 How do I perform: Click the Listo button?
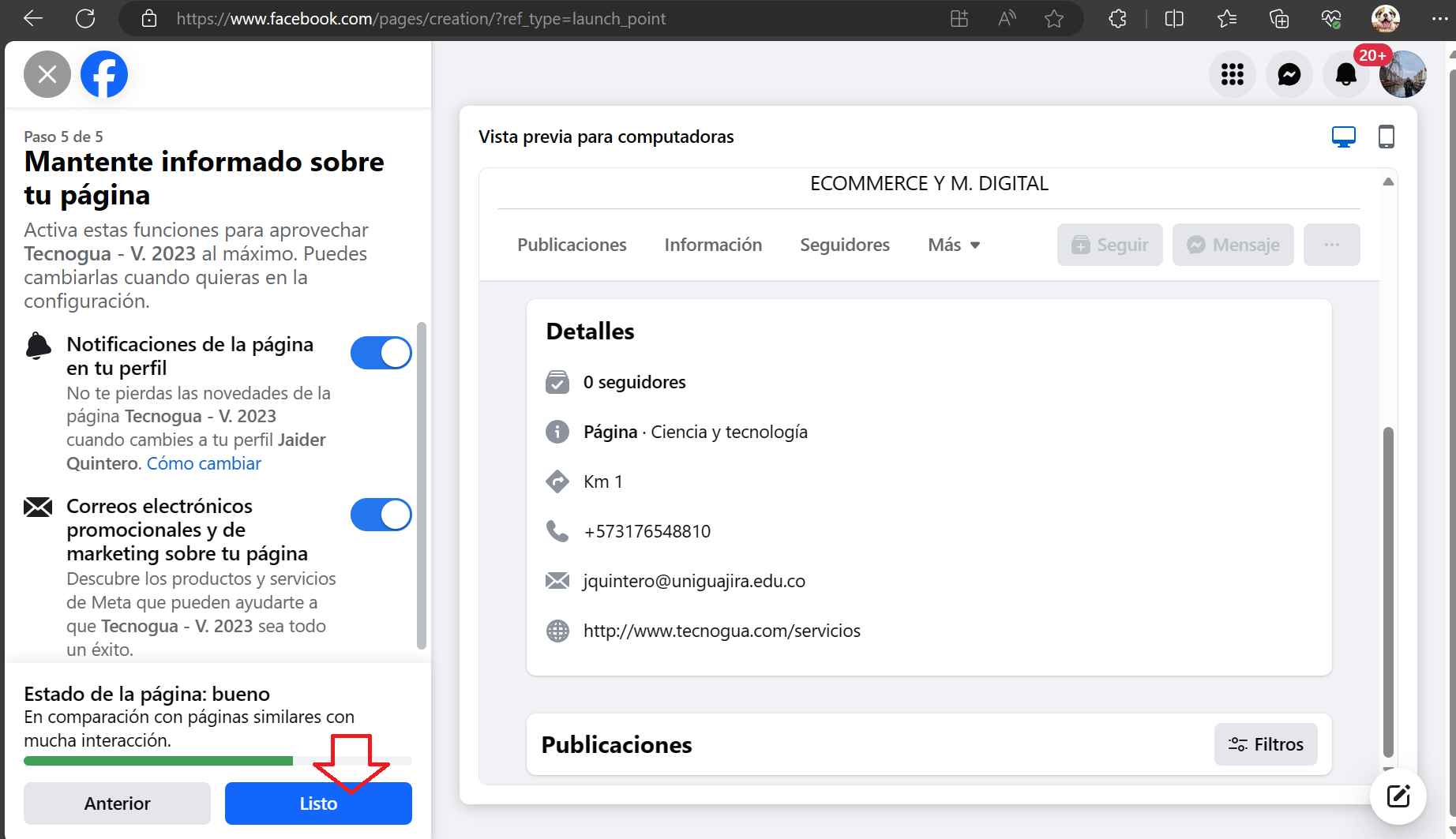318,803
